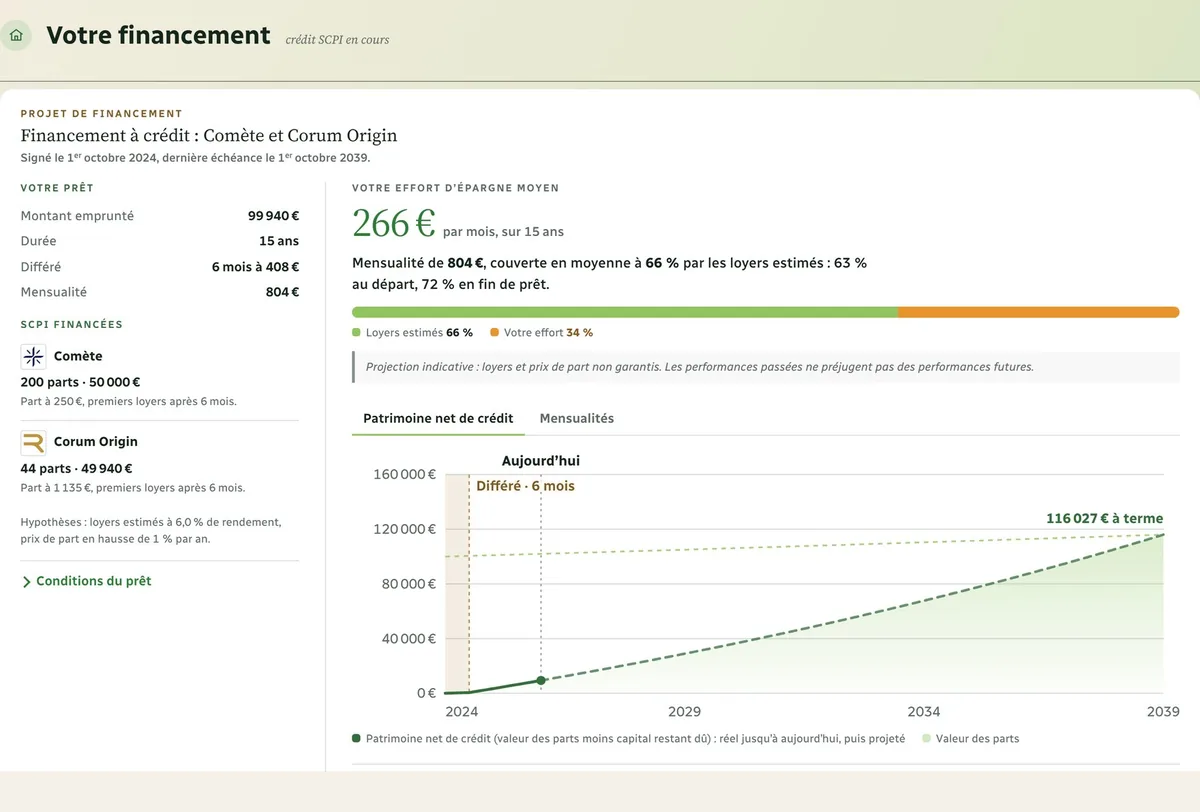Screen dimensions: 1200x812
Task: Click 'Part à 1 135 €, premiers loyers' note
Action: point(133,488)
